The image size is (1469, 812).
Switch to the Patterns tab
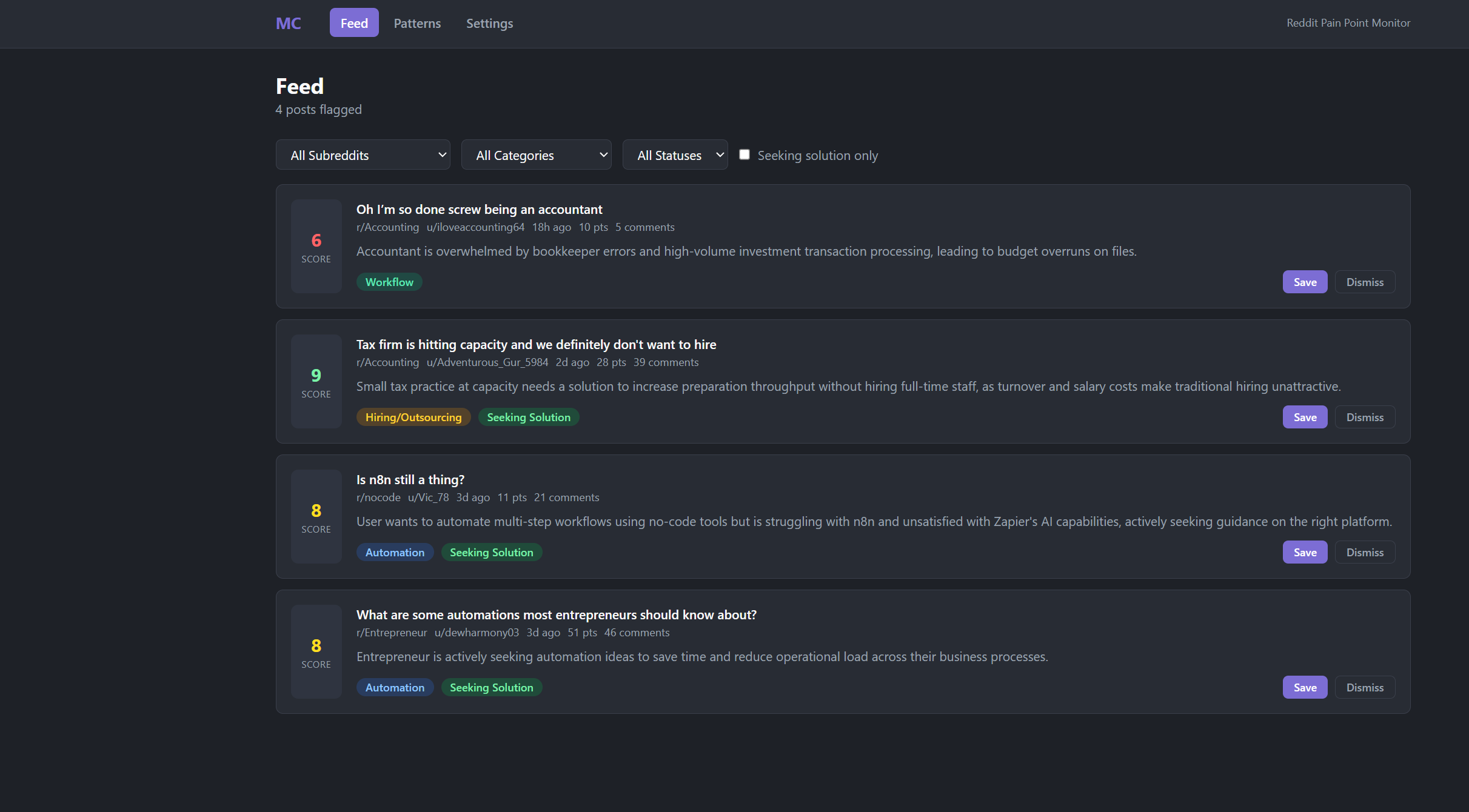click(417, 23)
